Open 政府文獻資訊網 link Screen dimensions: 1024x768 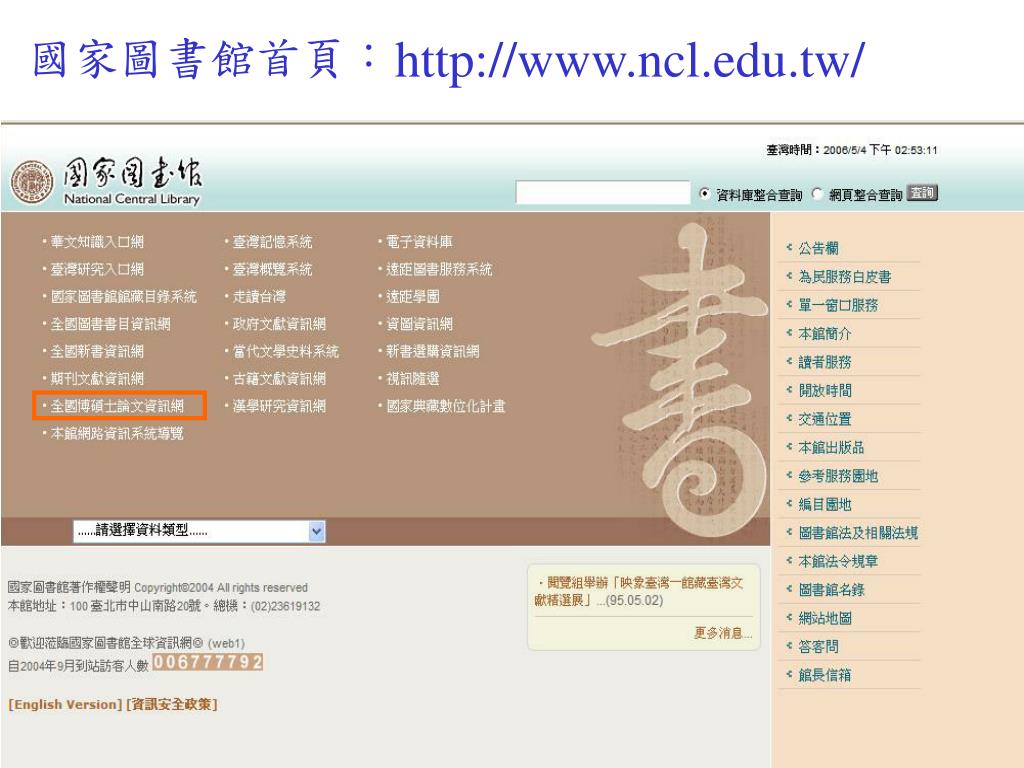pyautogui.click(x=279, y=324)
